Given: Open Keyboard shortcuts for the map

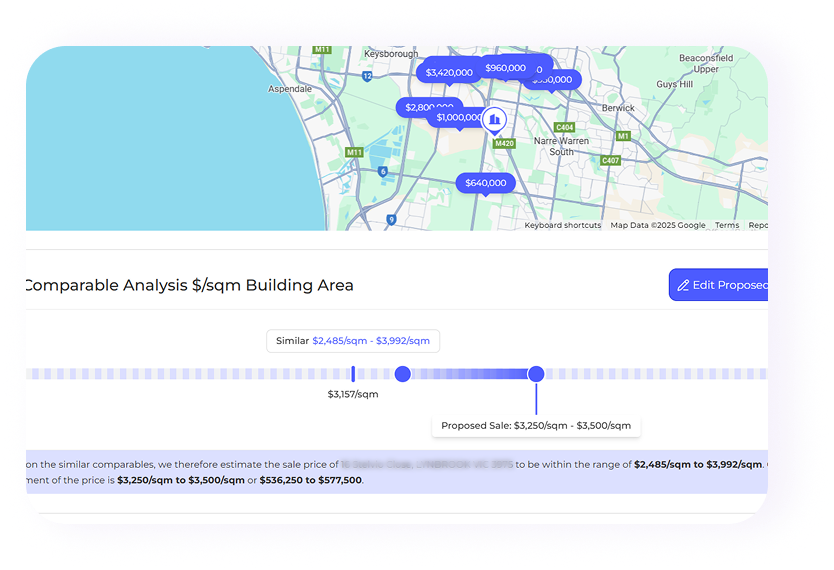Looking at the screenshot, I should (x=563, y=225).
